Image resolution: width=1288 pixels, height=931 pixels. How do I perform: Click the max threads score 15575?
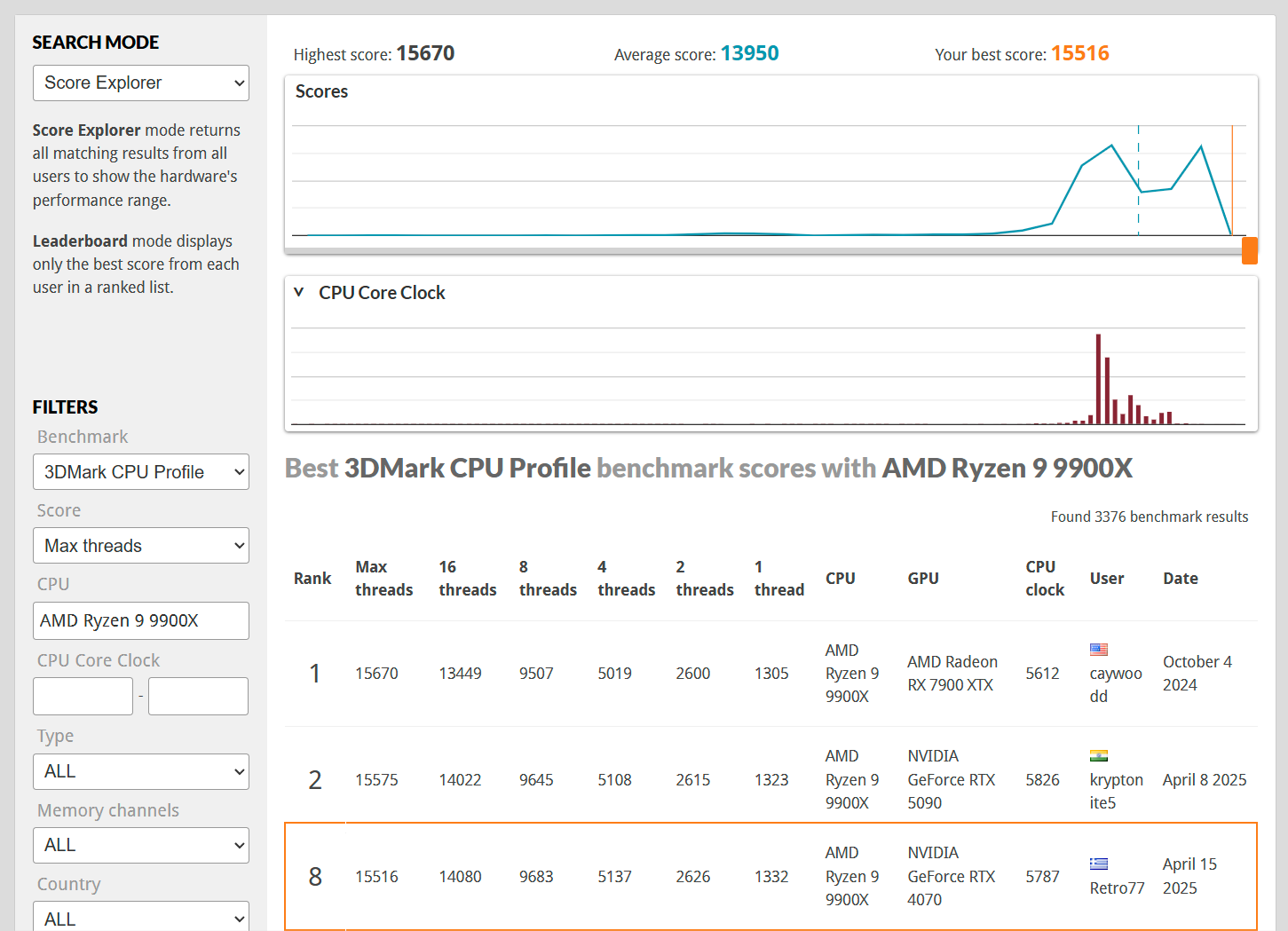[x=376, y=780]
